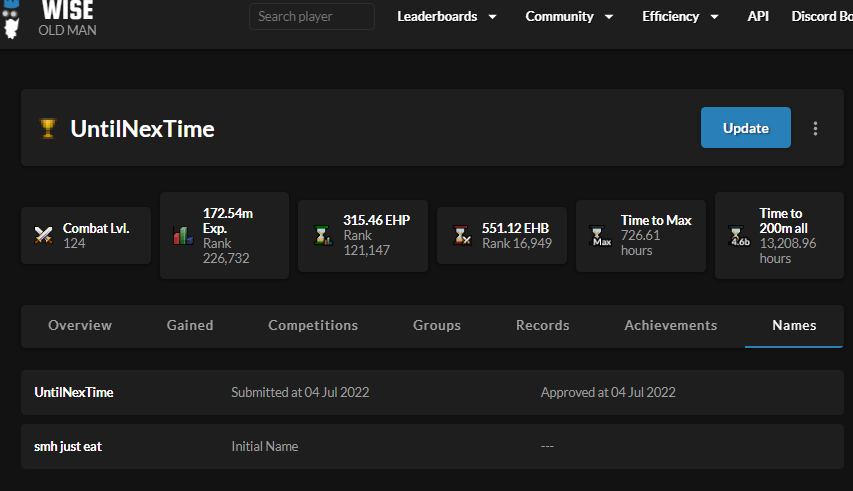Click the Rank 226,732 text

[x=226, y=251]
